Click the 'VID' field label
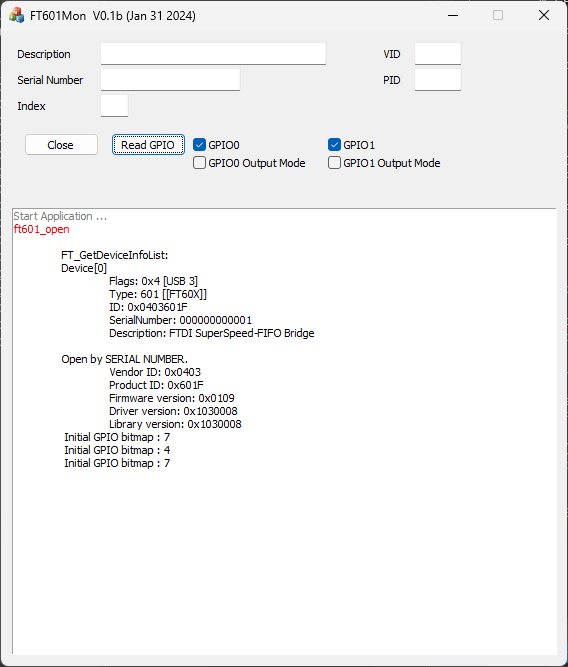This screenshot has height=667, width=568. (392, 54)
